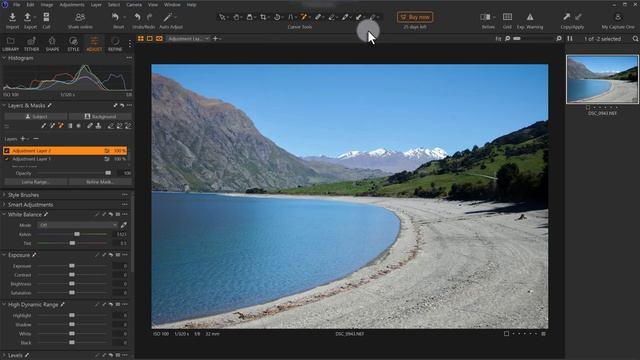640x360 pixels.
Task: Delete layer with the minus icon
Action: coord(36,139)
